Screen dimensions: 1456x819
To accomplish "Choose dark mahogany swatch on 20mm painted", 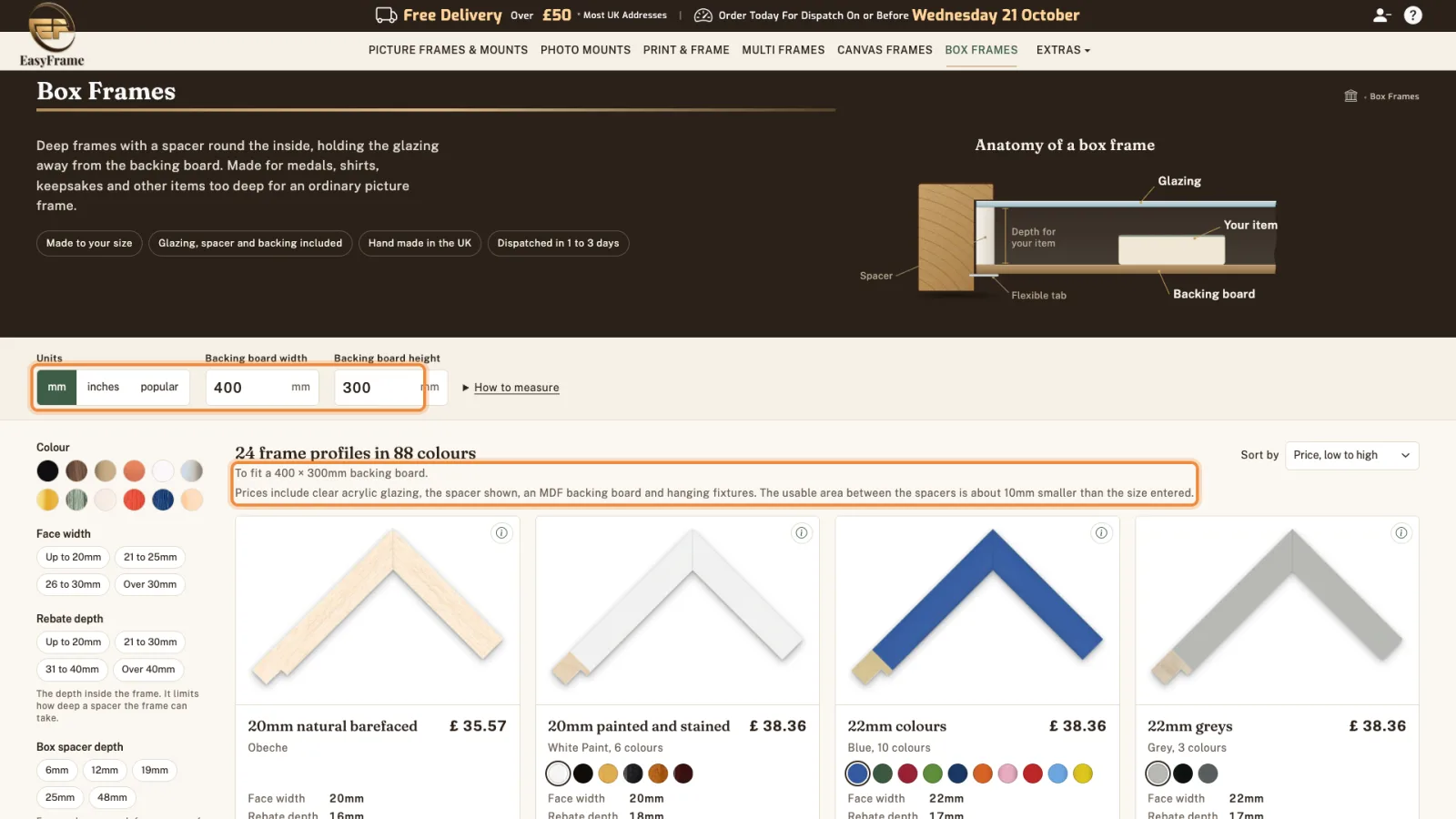I will 683,773.
